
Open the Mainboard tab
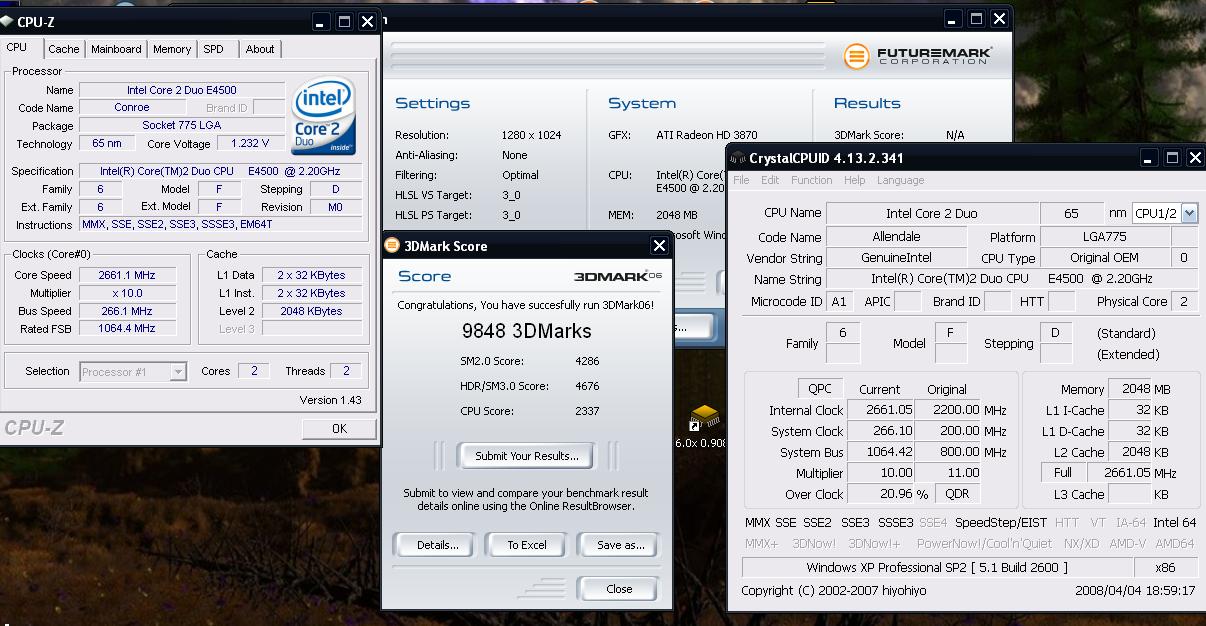pyautogui.click(x=116, y=49)
